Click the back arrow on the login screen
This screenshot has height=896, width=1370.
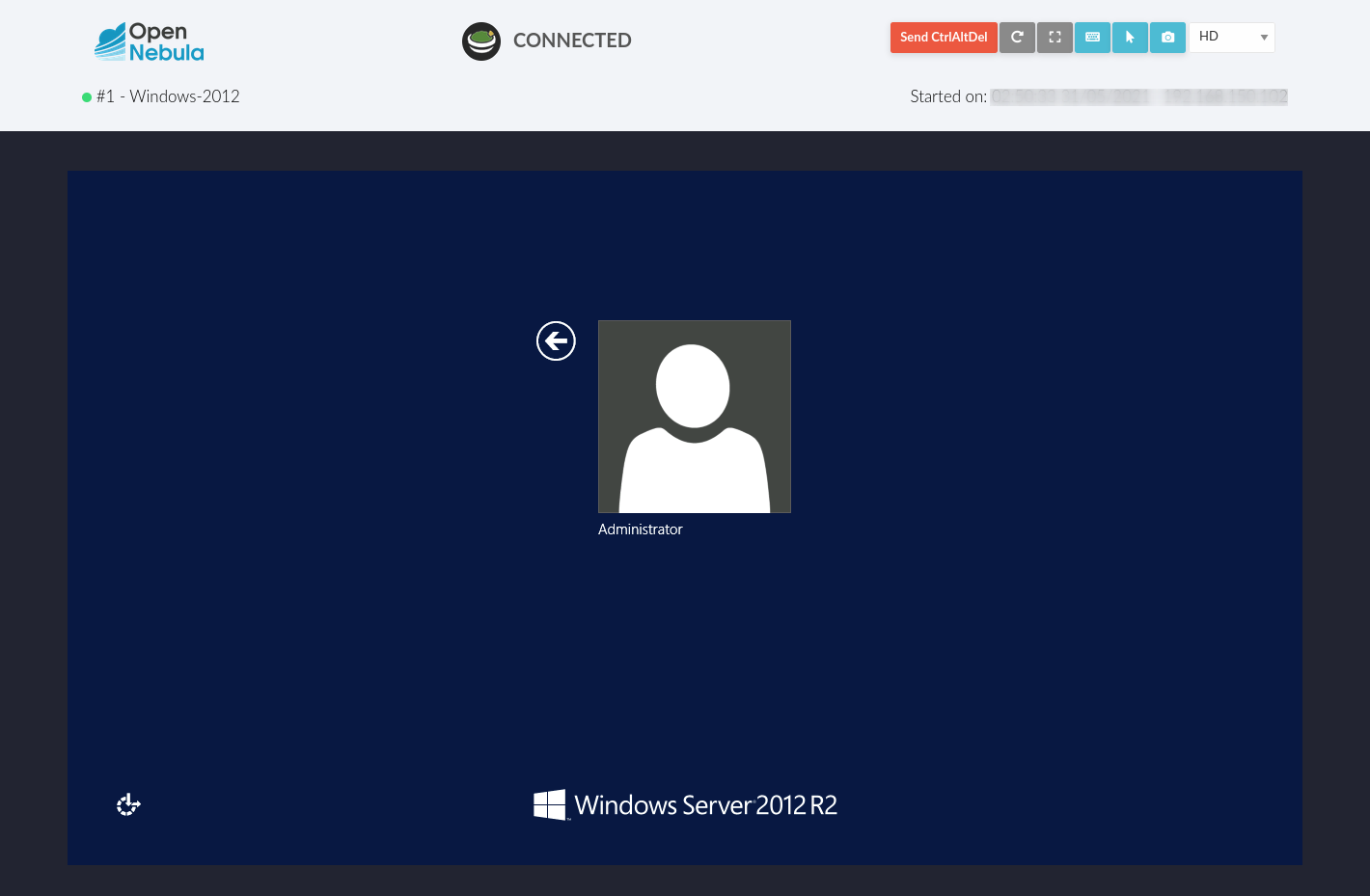tap(556, 340)
